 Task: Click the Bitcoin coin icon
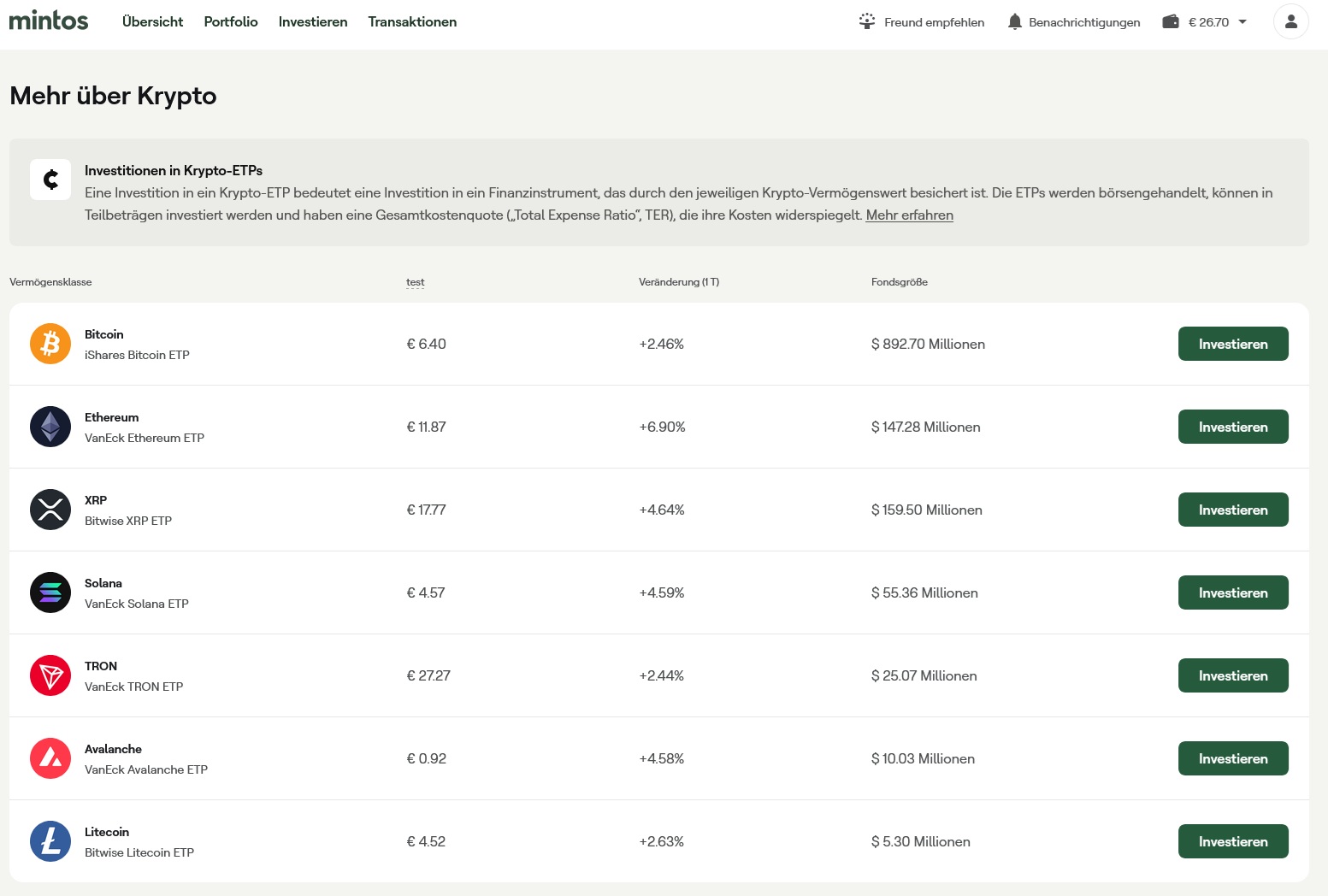click(50, 344)
